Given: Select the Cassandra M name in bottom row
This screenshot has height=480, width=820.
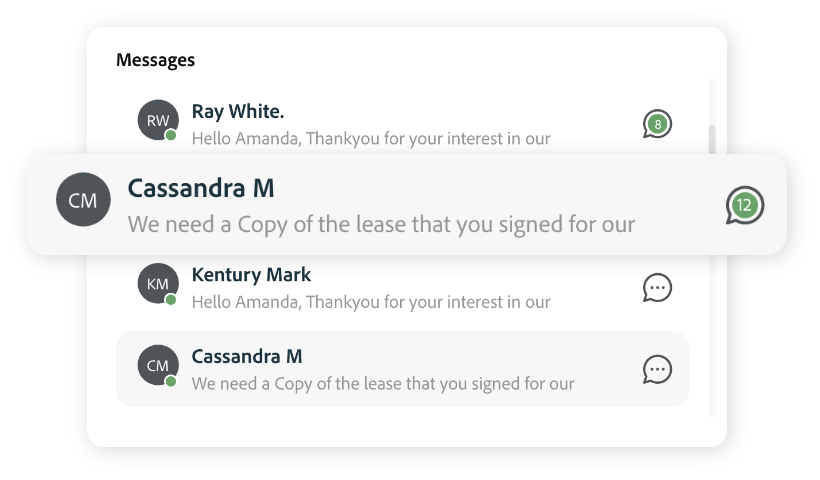Looking at the screenshot, I should point(247,357).
